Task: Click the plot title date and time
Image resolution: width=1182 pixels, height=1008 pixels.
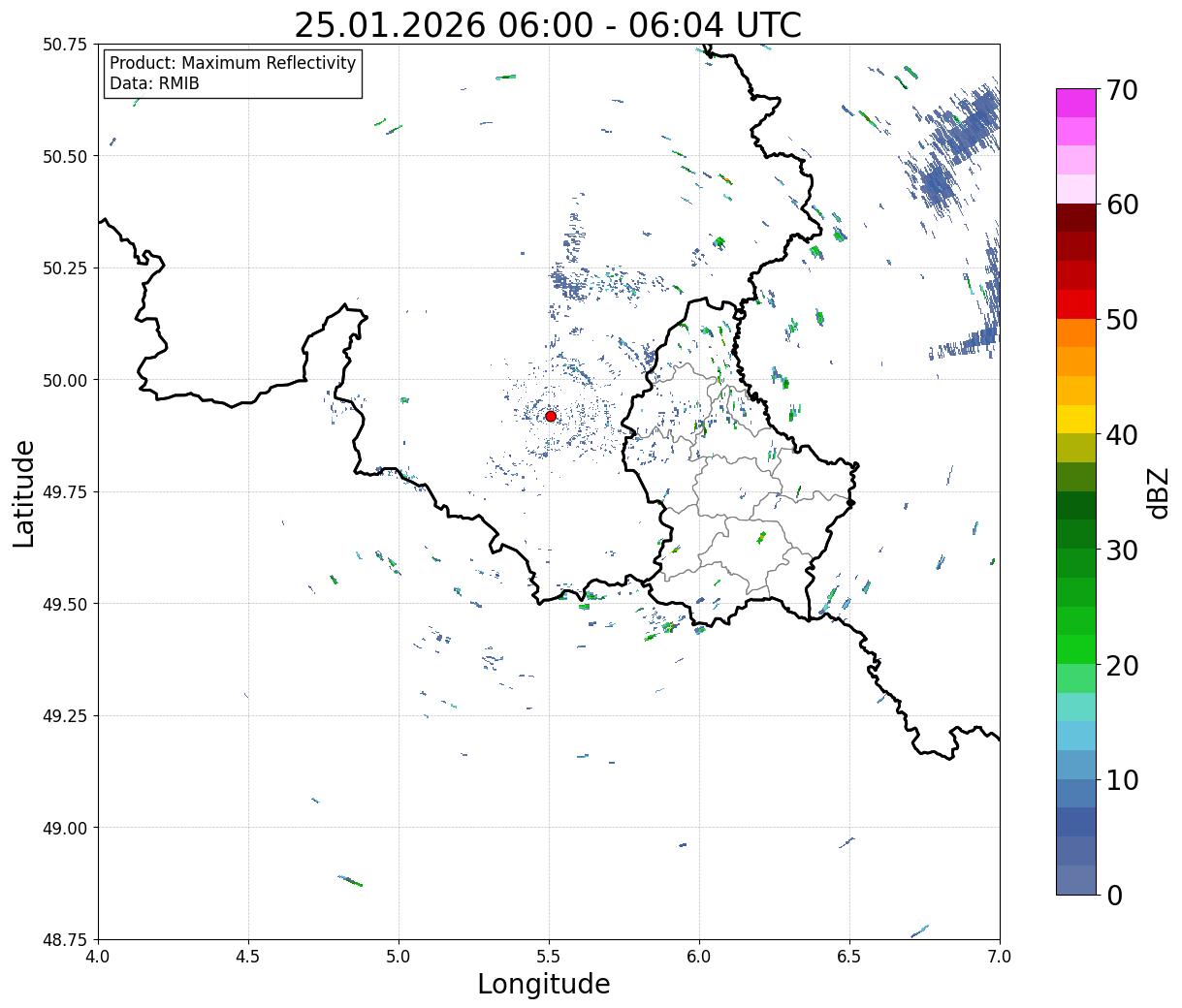Action: click(x=548, y=25)
